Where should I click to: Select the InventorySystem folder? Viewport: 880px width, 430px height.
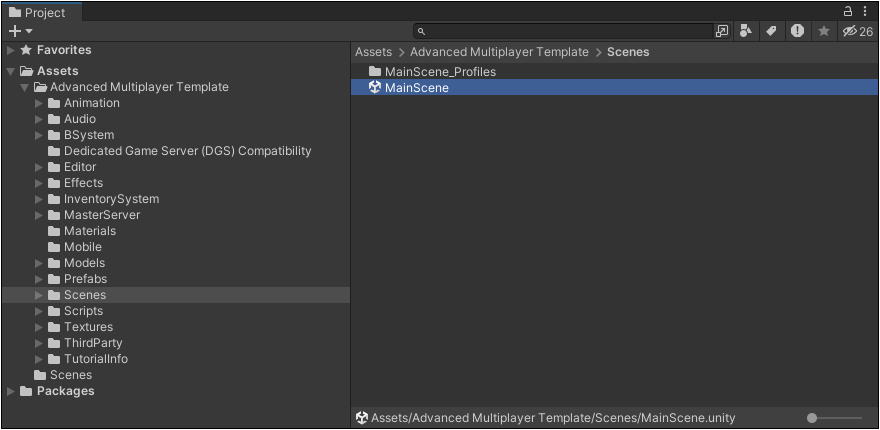click(x=176, y=199)
